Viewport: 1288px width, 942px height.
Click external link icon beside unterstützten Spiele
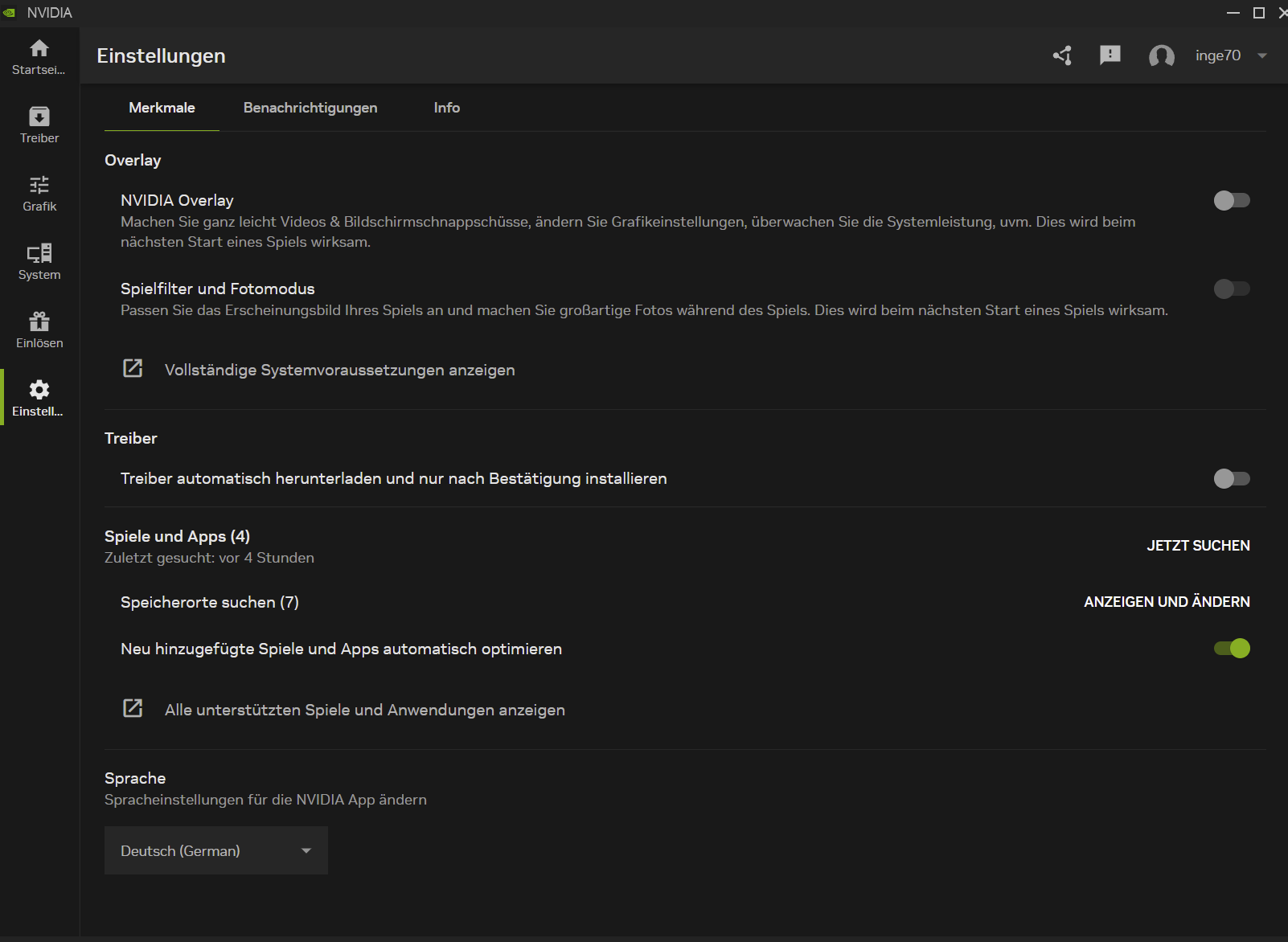[133, 708]
